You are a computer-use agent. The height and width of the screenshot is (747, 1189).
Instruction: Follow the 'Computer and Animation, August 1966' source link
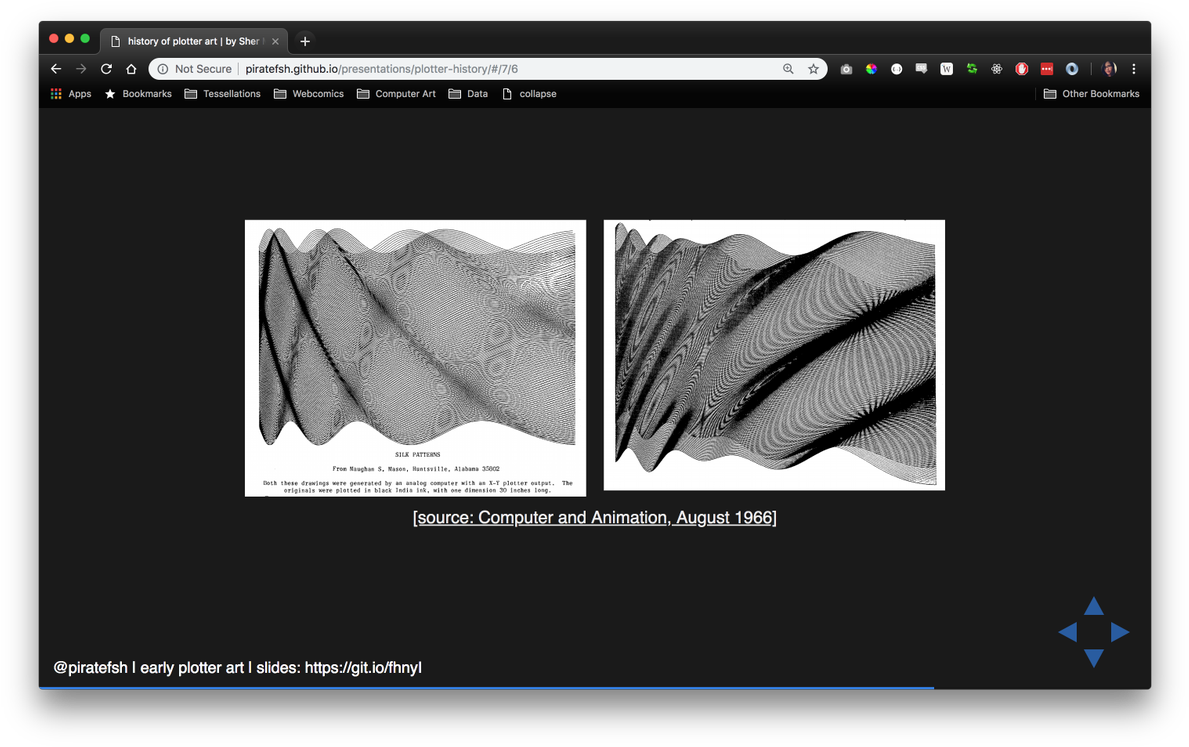(x=594, y=517)
